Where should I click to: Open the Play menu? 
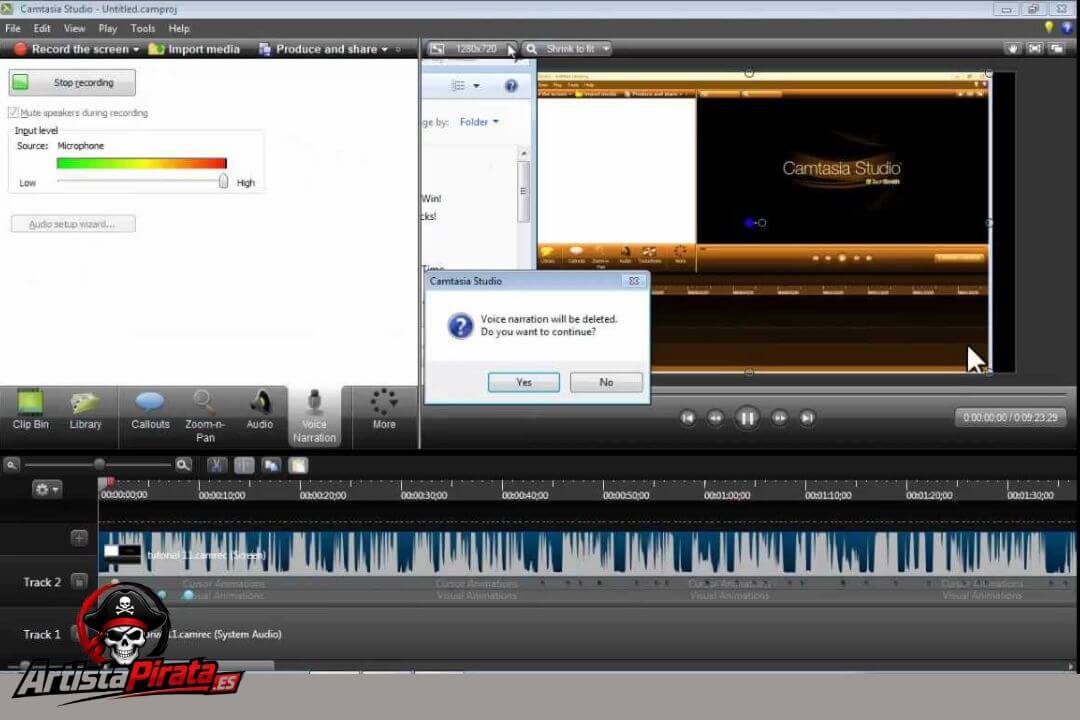click(107, 28)
